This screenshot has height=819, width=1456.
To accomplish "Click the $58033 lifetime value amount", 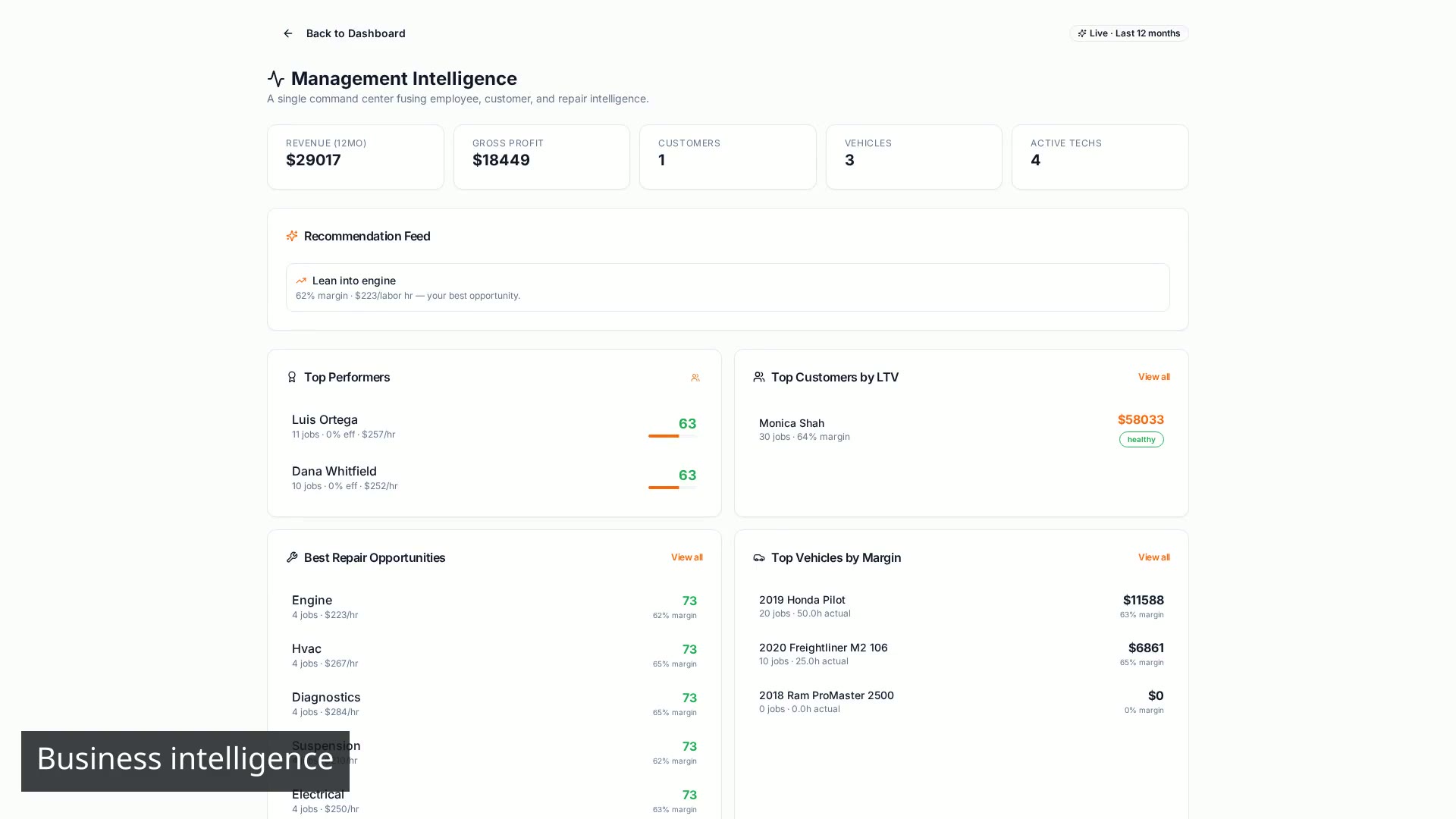I will point(1141,419).
